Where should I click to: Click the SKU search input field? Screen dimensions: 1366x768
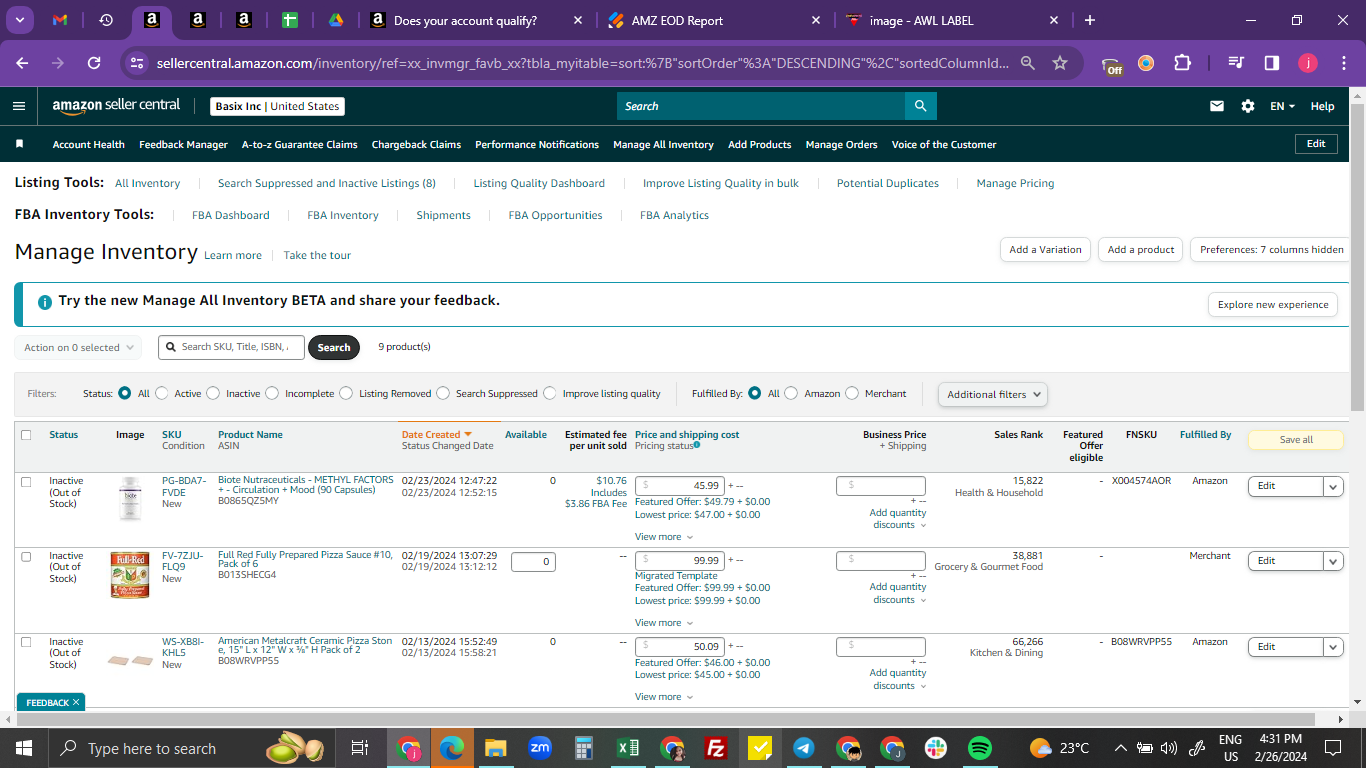point(231,347)
